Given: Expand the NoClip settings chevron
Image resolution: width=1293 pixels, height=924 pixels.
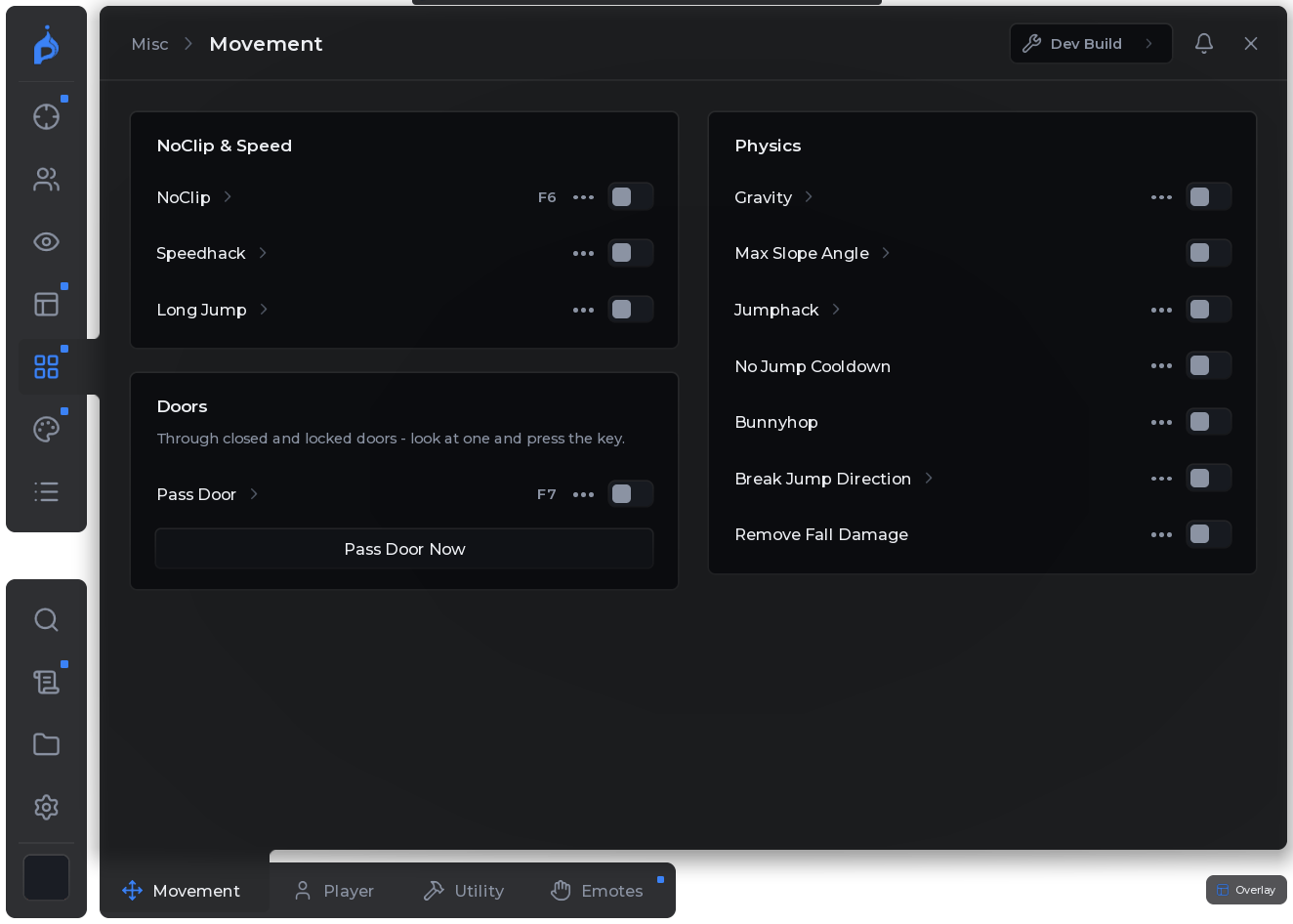Looking at the screenshot, I should click(x=228, y=196).
